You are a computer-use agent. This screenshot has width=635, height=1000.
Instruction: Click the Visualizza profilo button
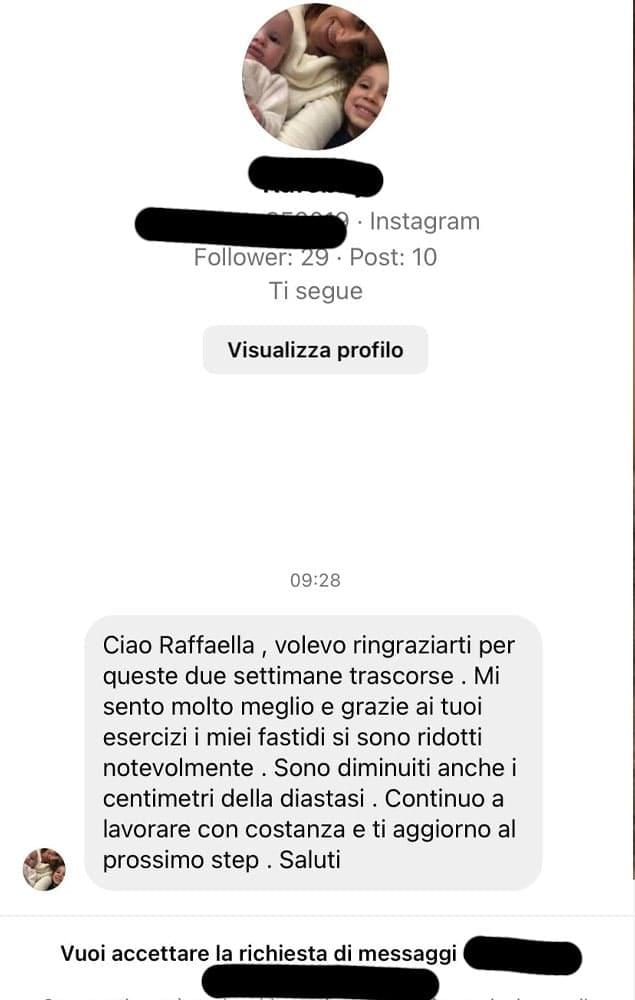point(315,349)
